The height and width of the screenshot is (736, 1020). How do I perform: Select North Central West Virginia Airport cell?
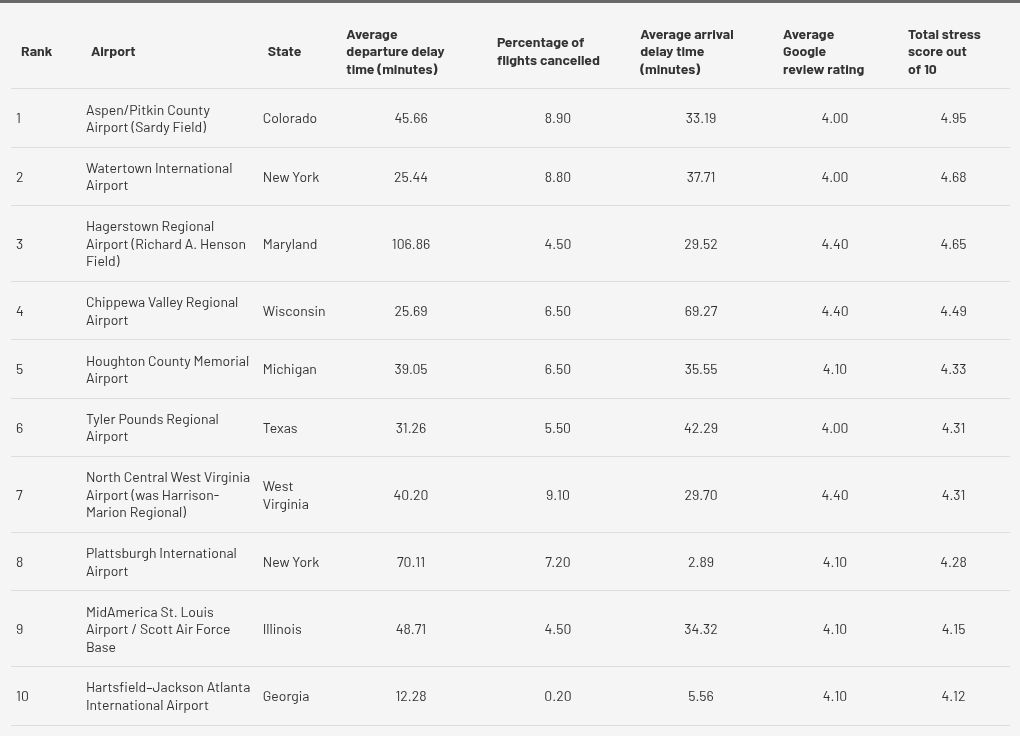pos(168,495)
